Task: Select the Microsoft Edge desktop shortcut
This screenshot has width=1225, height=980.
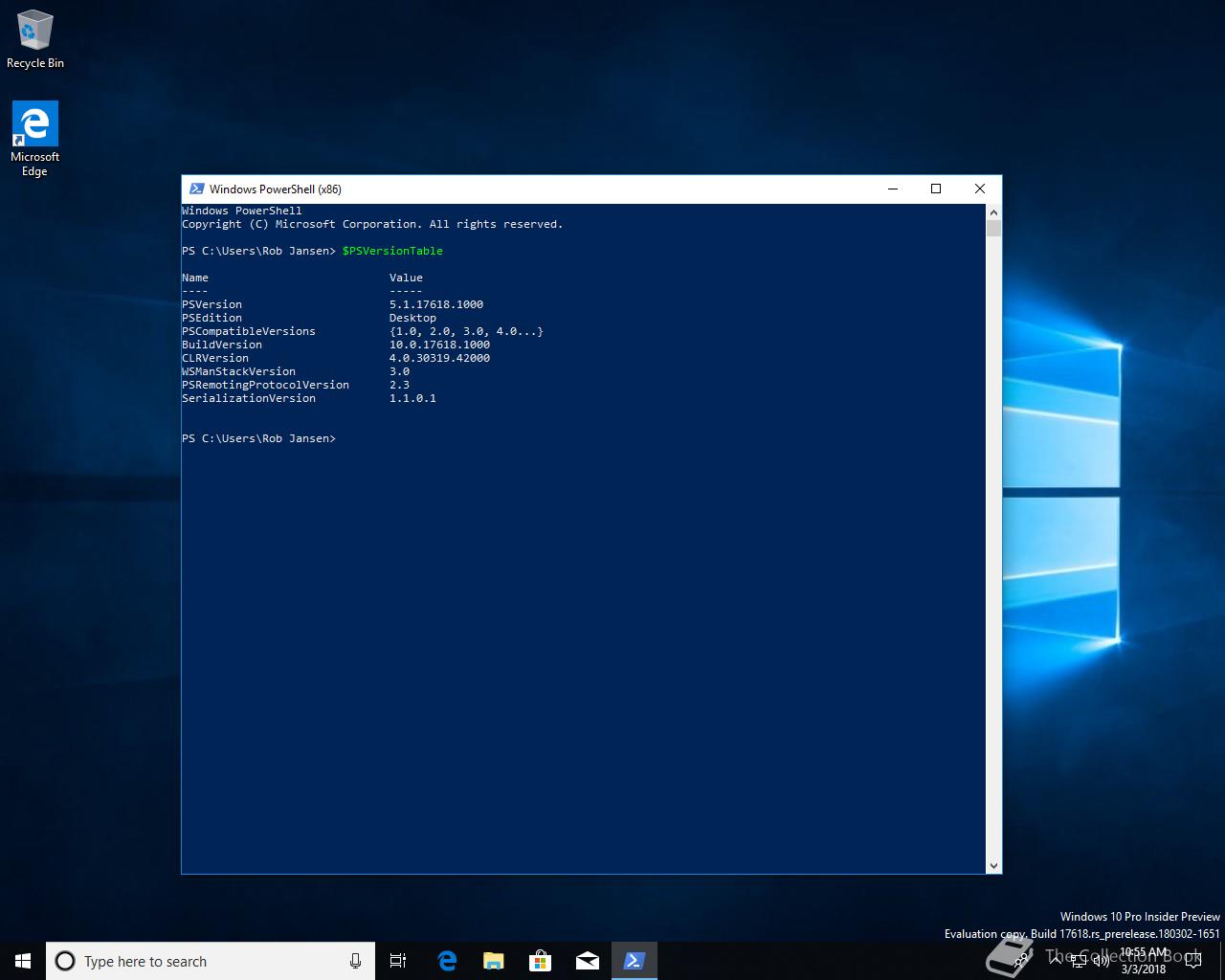Action: tap(34, 140)
